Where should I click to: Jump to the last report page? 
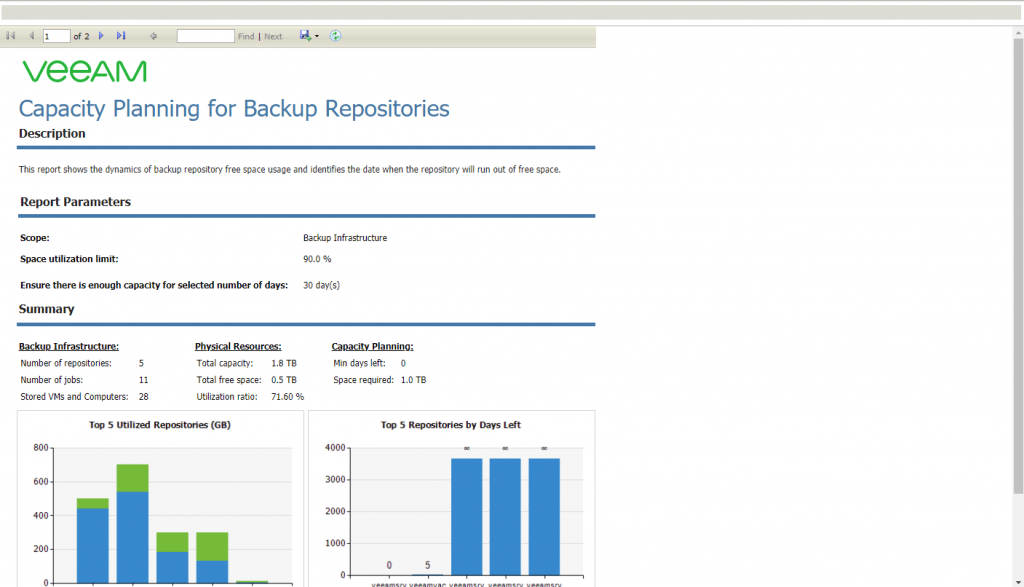[x=121, y=36]
